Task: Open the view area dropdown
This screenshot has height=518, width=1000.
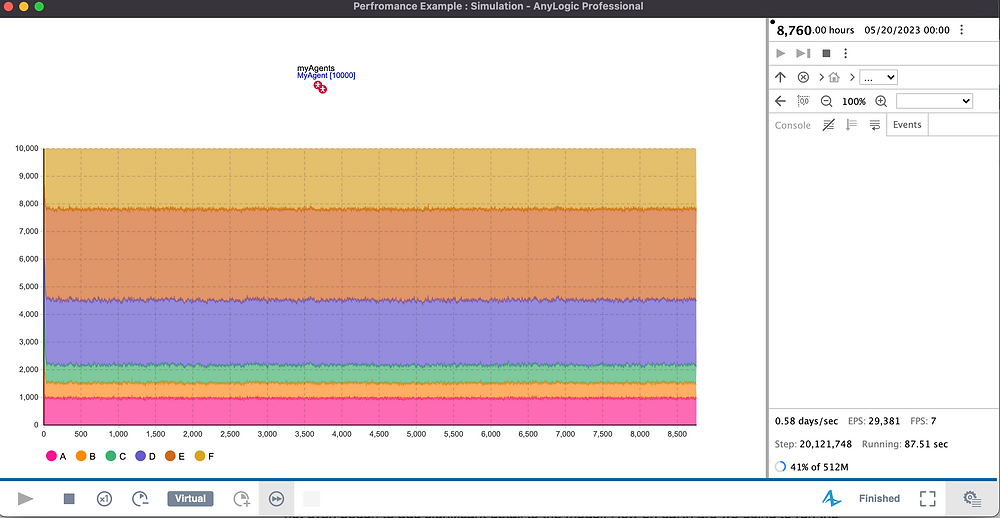Action: point(934,101)
